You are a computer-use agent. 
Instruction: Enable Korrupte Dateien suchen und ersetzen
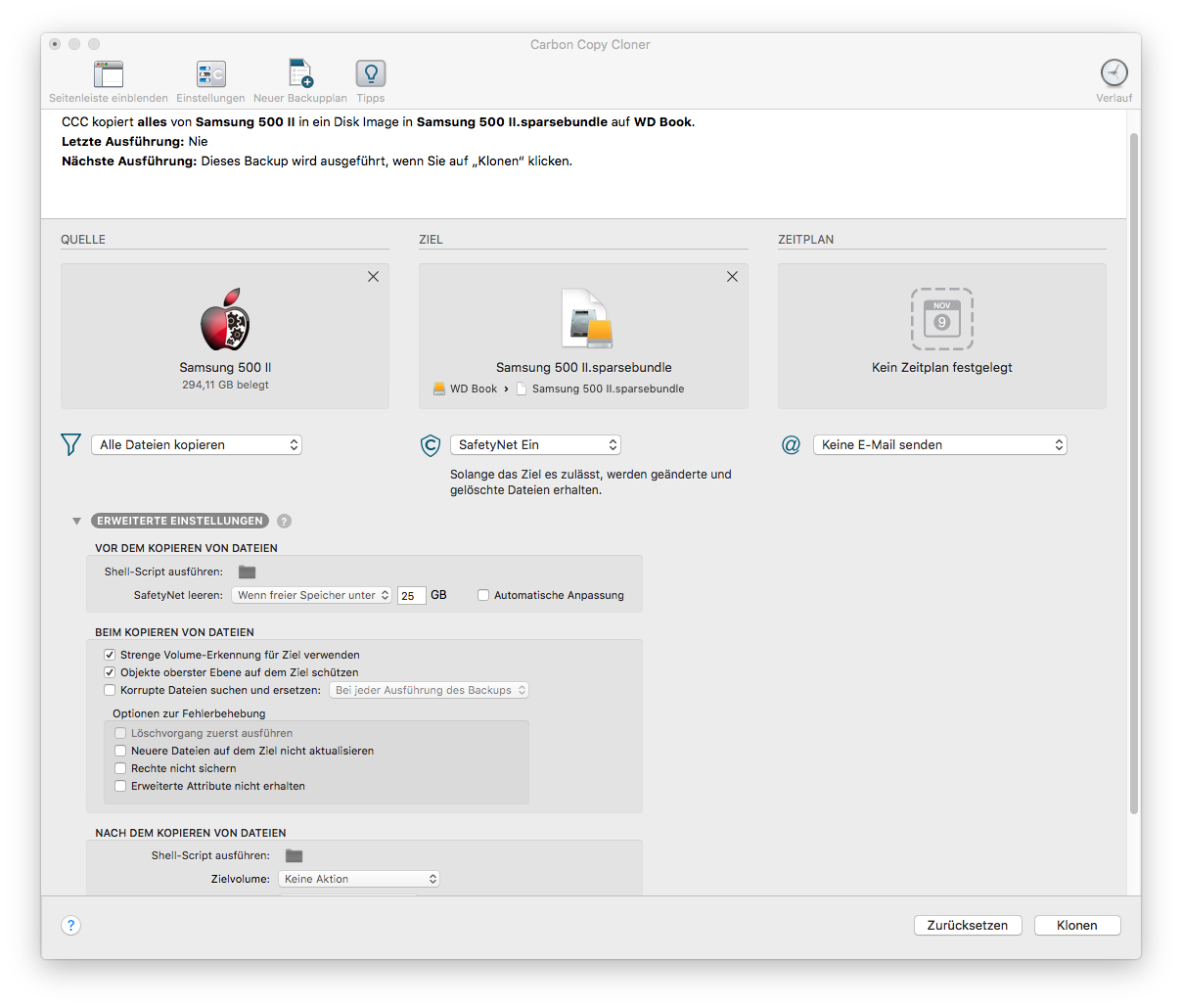(x=110, y=690)
